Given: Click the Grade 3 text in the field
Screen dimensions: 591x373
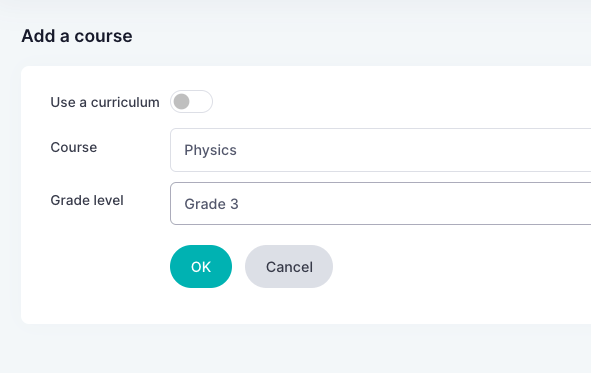Looking at the screenshot, I should click(211, 204).
